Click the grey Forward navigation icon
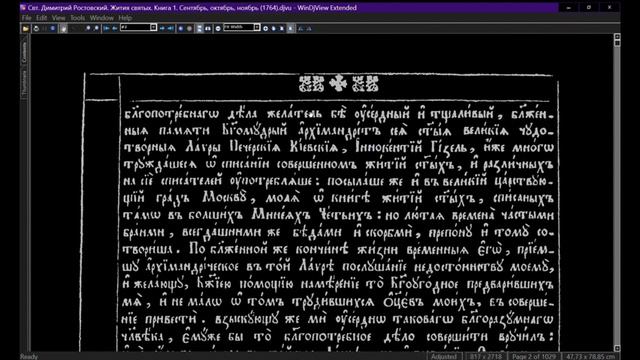 189,28
